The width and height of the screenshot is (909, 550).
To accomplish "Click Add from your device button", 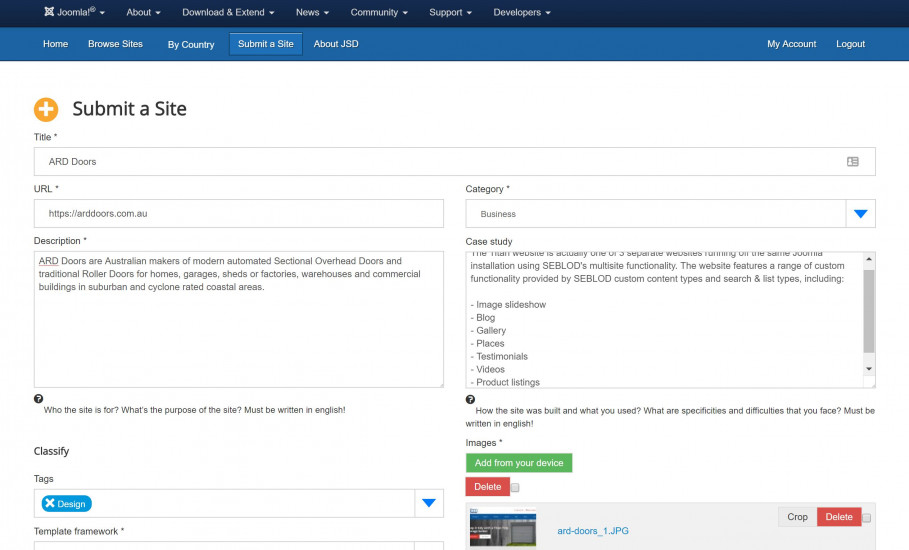I will pyautogui.click(x=519, y=463).
